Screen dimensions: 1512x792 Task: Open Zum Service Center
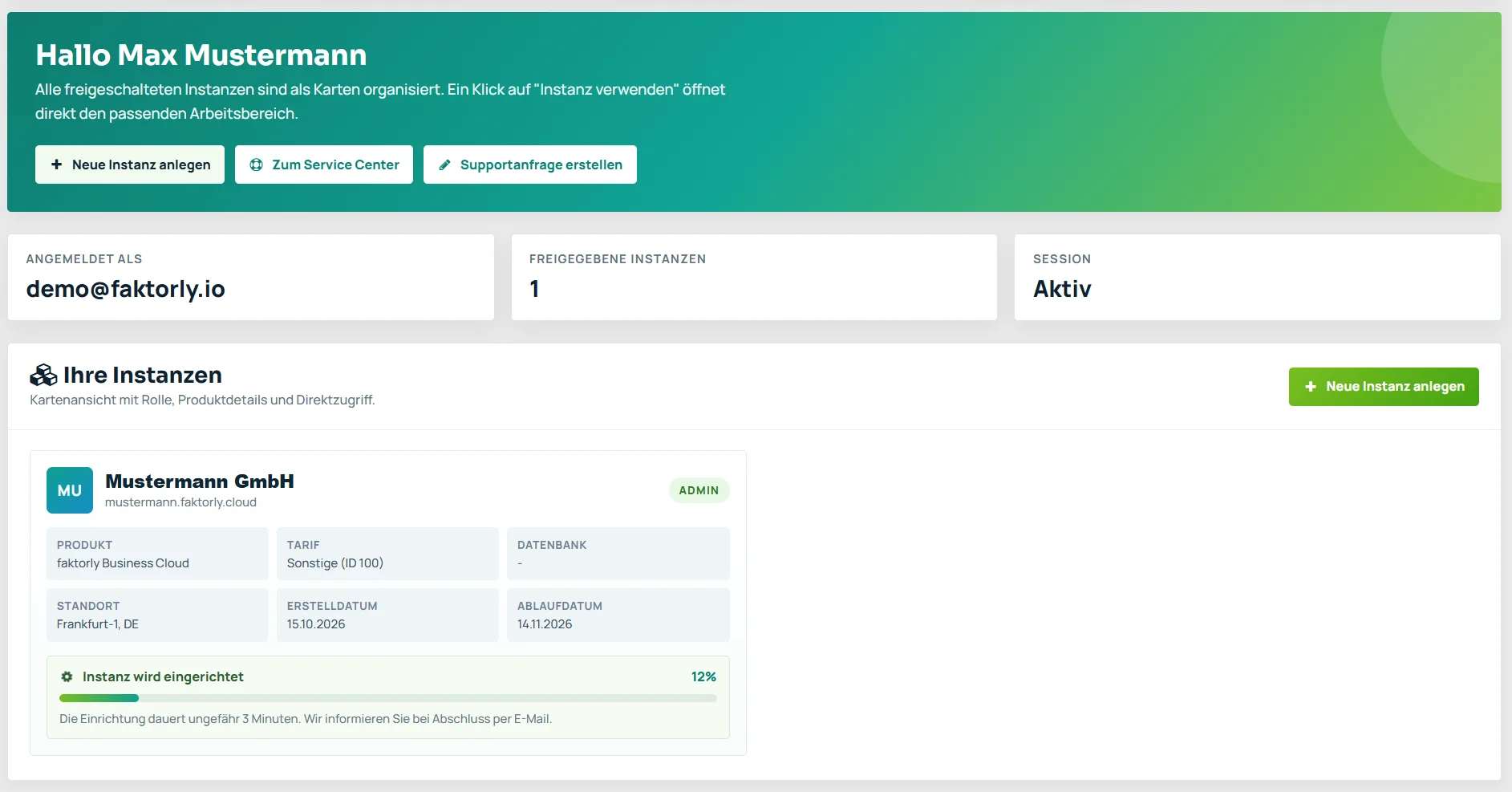[x=324, y=164]
